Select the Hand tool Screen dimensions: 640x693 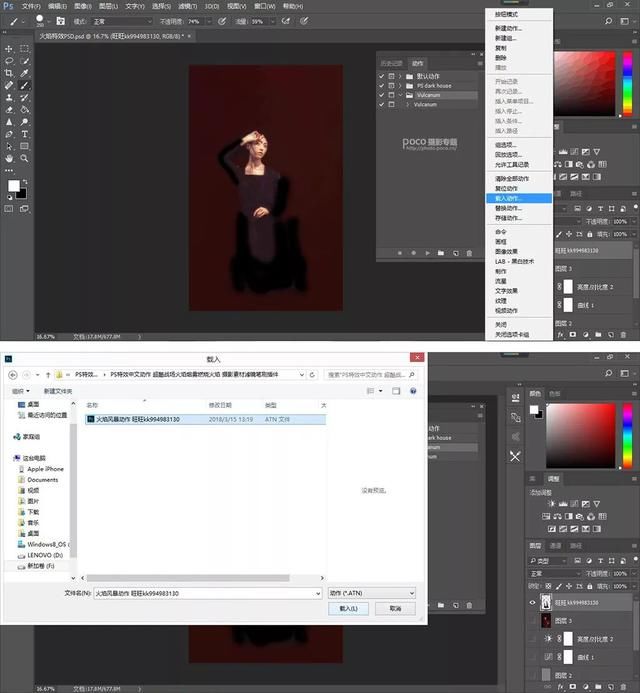(x=10, y=158)
